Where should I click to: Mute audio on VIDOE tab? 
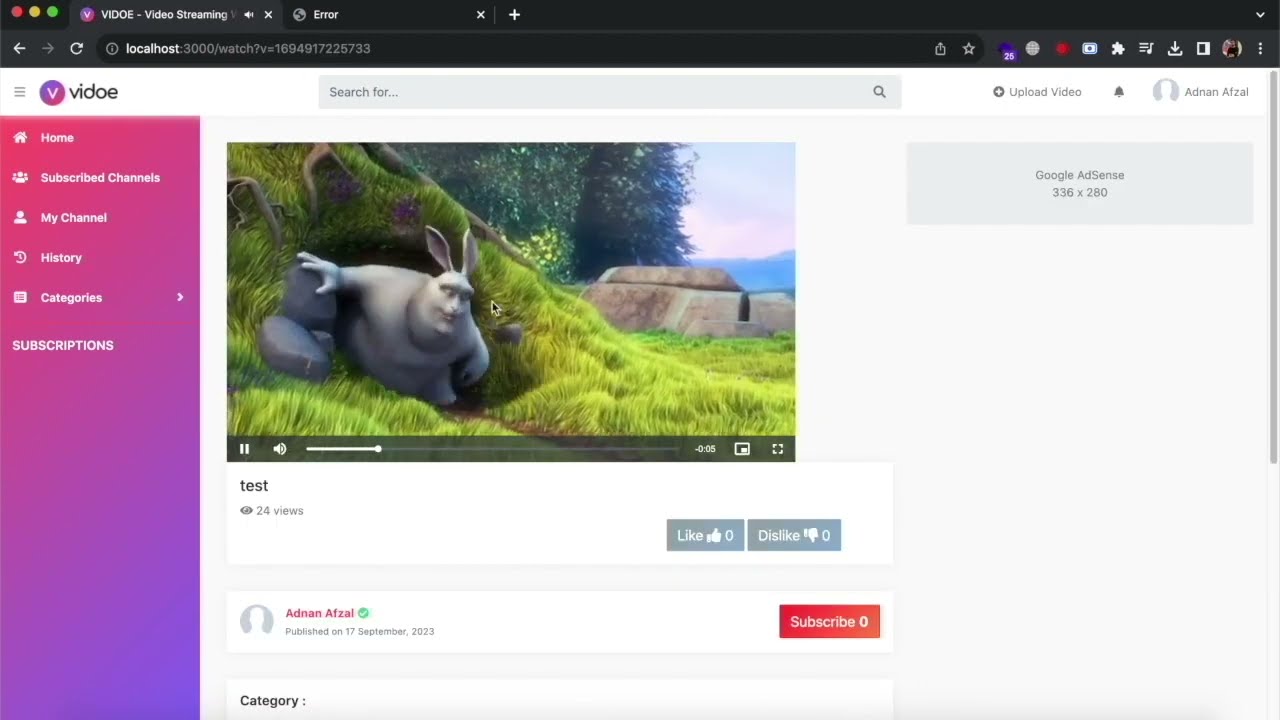pos(249,15)
